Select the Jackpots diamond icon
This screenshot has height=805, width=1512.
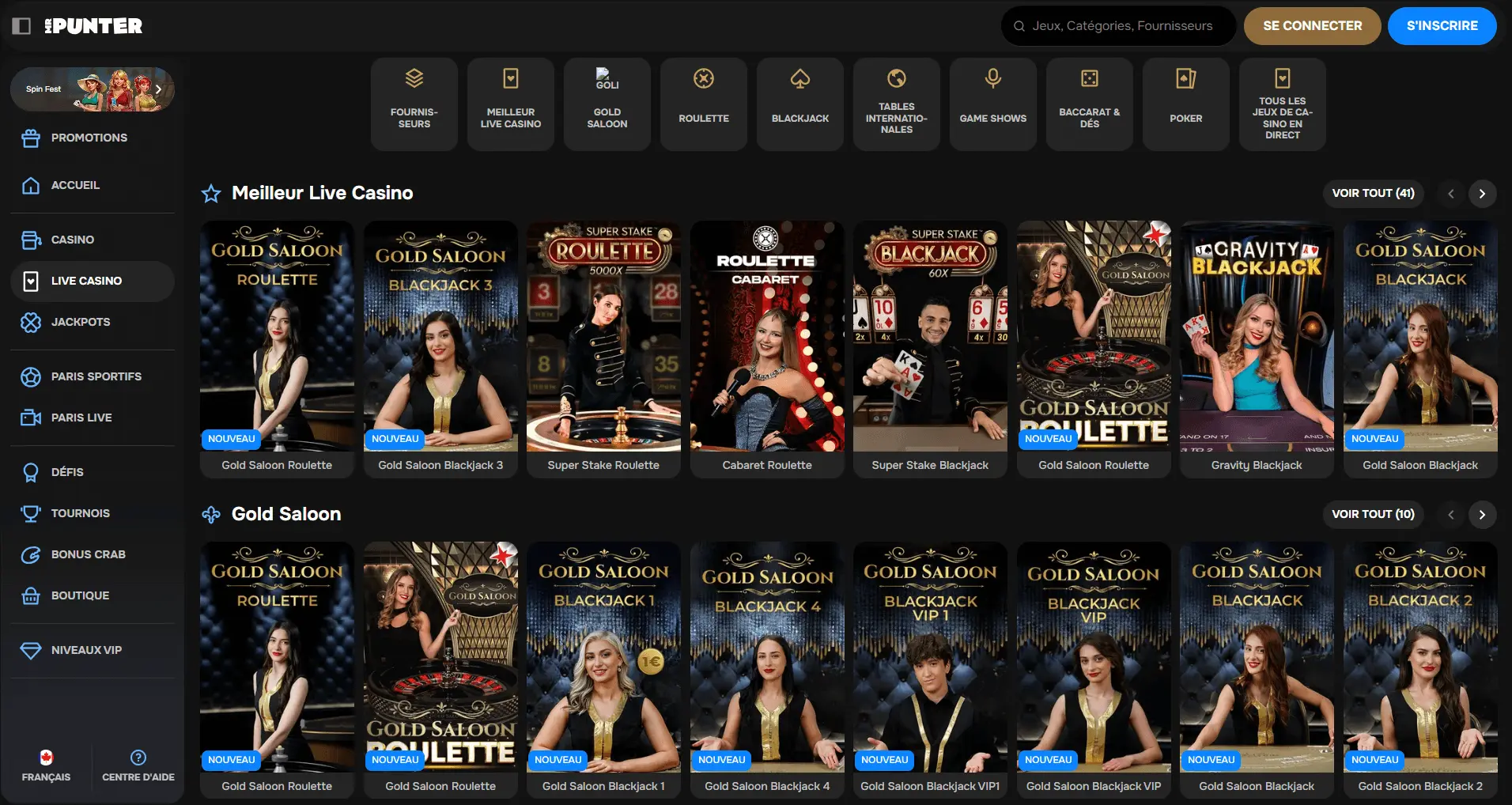[x=30, y=322]
